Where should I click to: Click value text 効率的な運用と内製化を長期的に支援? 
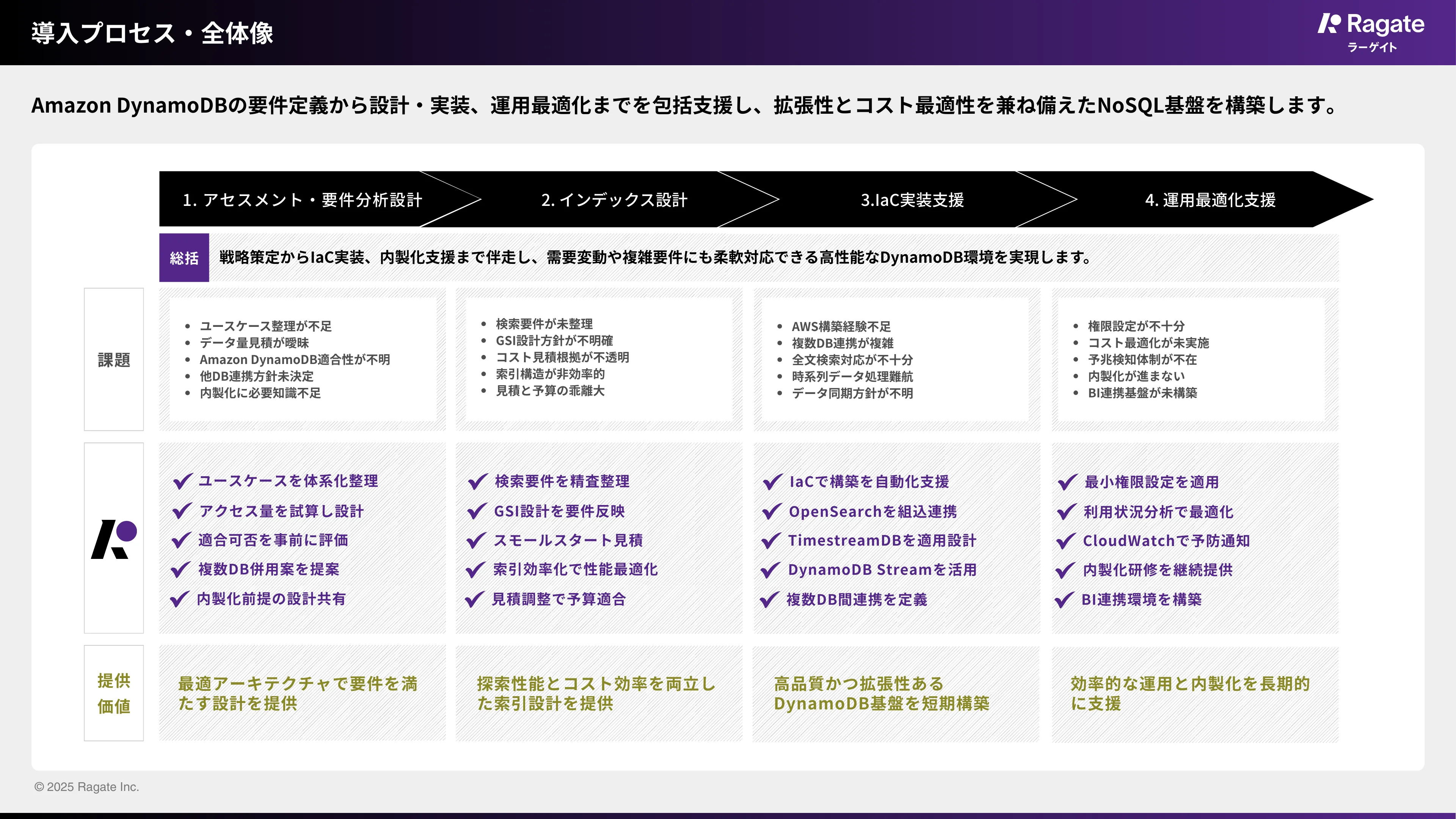(1190, 693)
